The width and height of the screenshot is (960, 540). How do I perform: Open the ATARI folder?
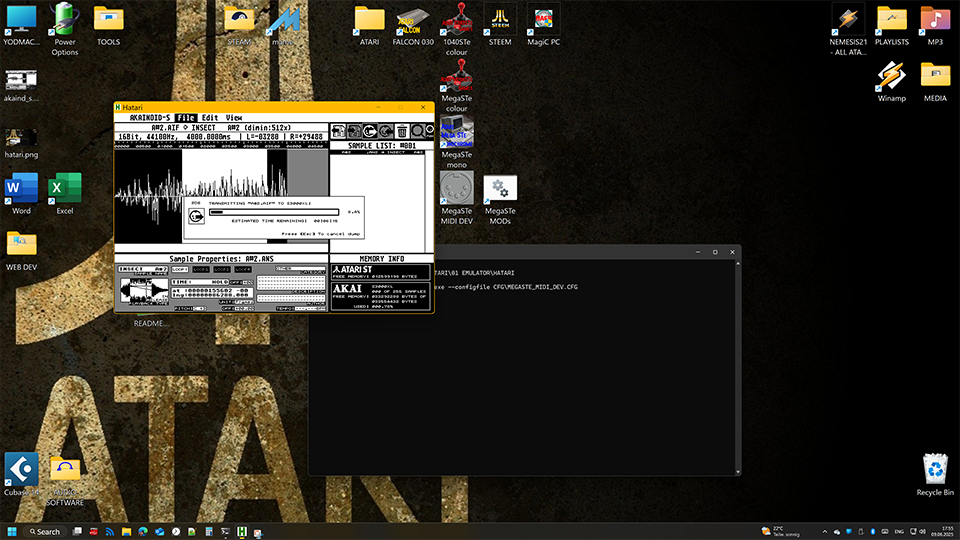click(x=369, y=26)
